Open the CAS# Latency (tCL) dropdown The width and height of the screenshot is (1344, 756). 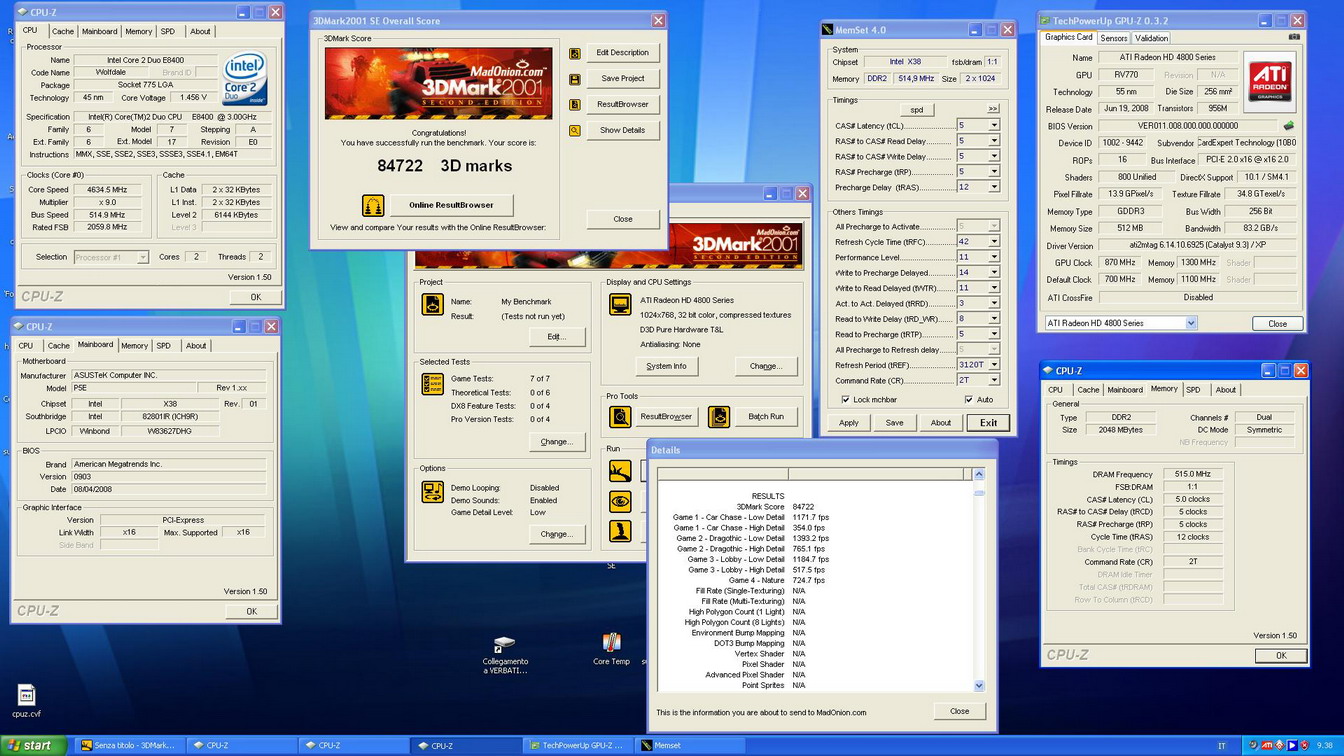pos(993,126)
